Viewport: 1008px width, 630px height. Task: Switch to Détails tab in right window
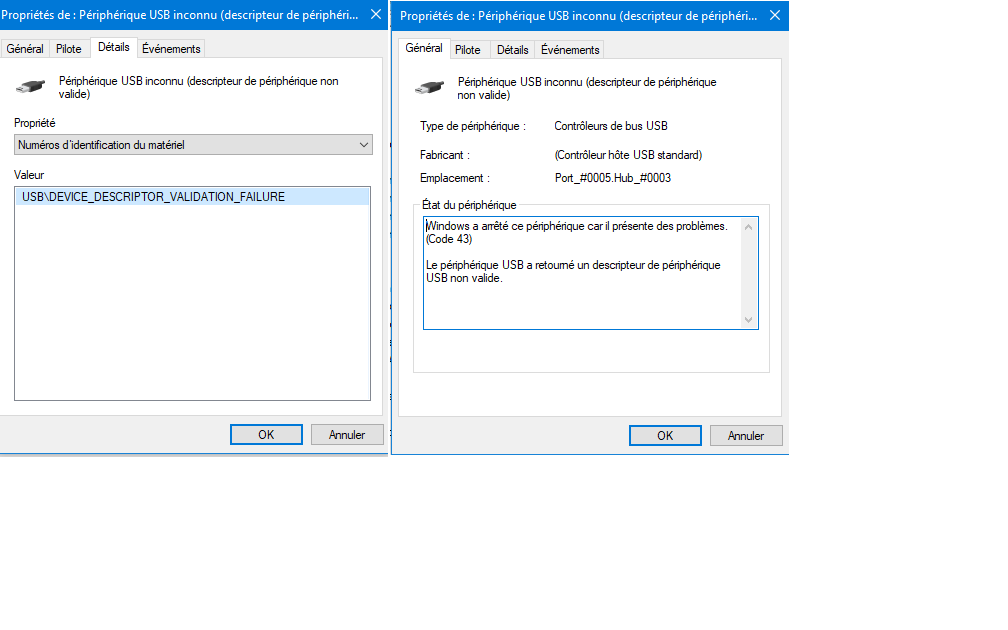coord(512,50)
